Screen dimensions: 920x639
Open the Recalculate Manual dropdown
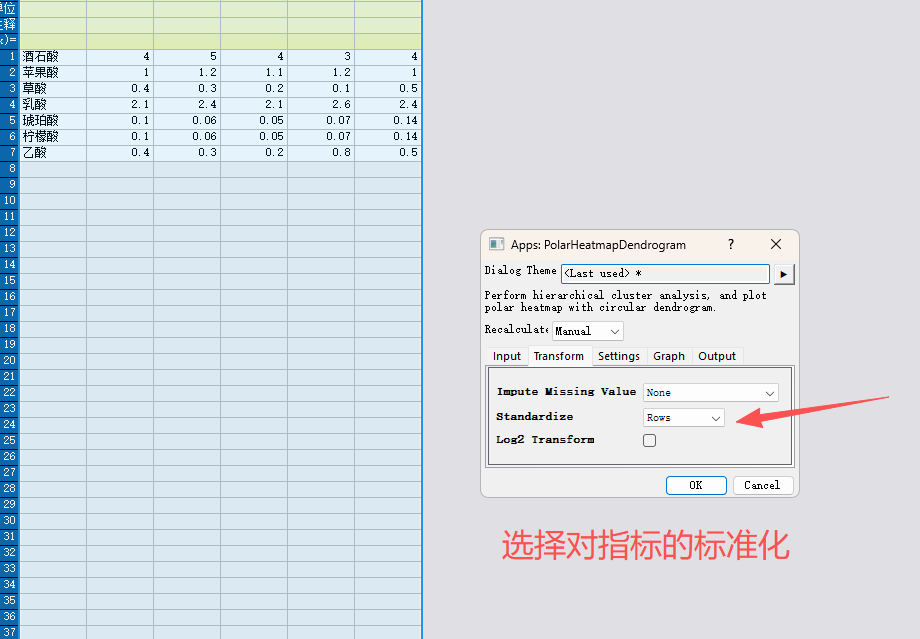click(x=588, y=331)
